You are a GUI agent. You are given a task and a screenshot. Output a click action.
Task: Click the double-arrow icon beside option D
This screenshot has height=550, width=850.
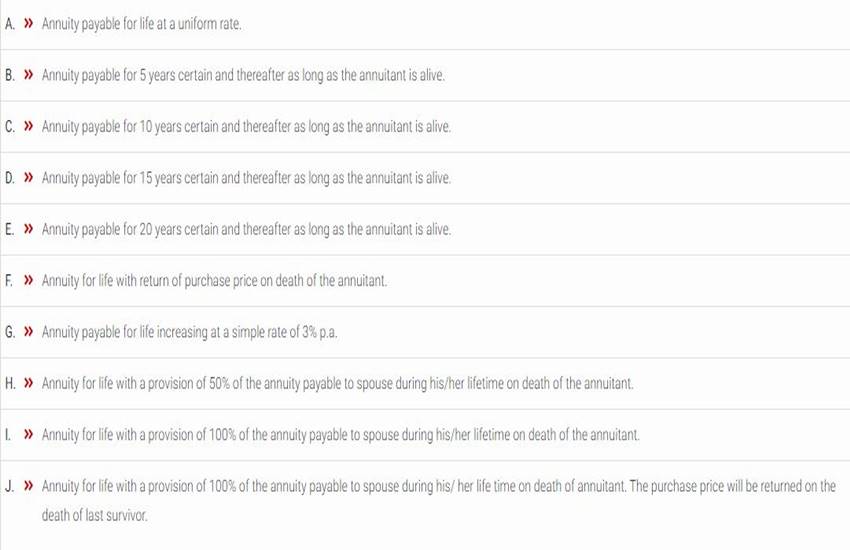click(28, 178)
